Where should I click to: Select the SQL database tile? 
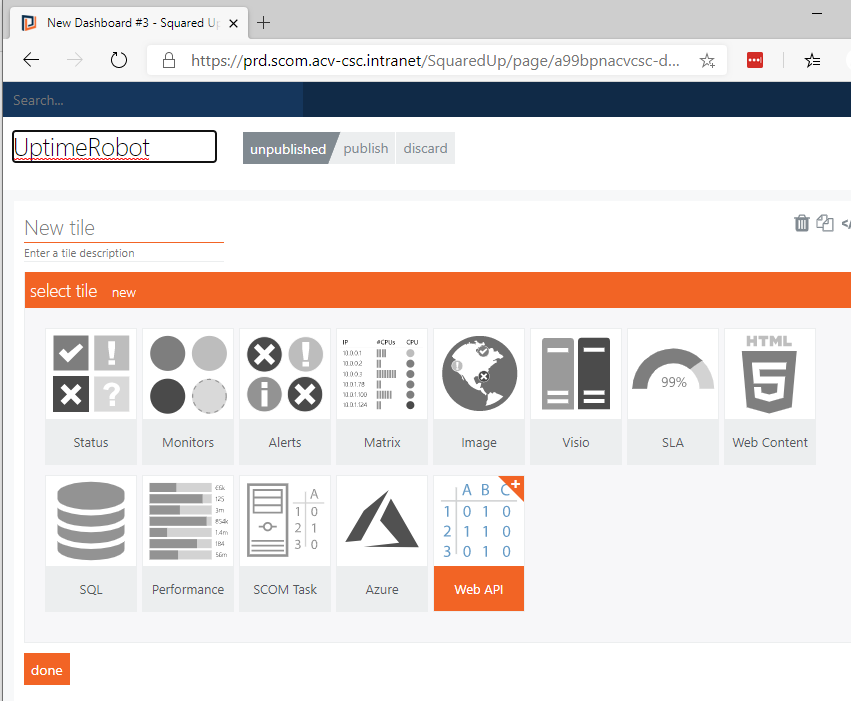click(91, 544)
